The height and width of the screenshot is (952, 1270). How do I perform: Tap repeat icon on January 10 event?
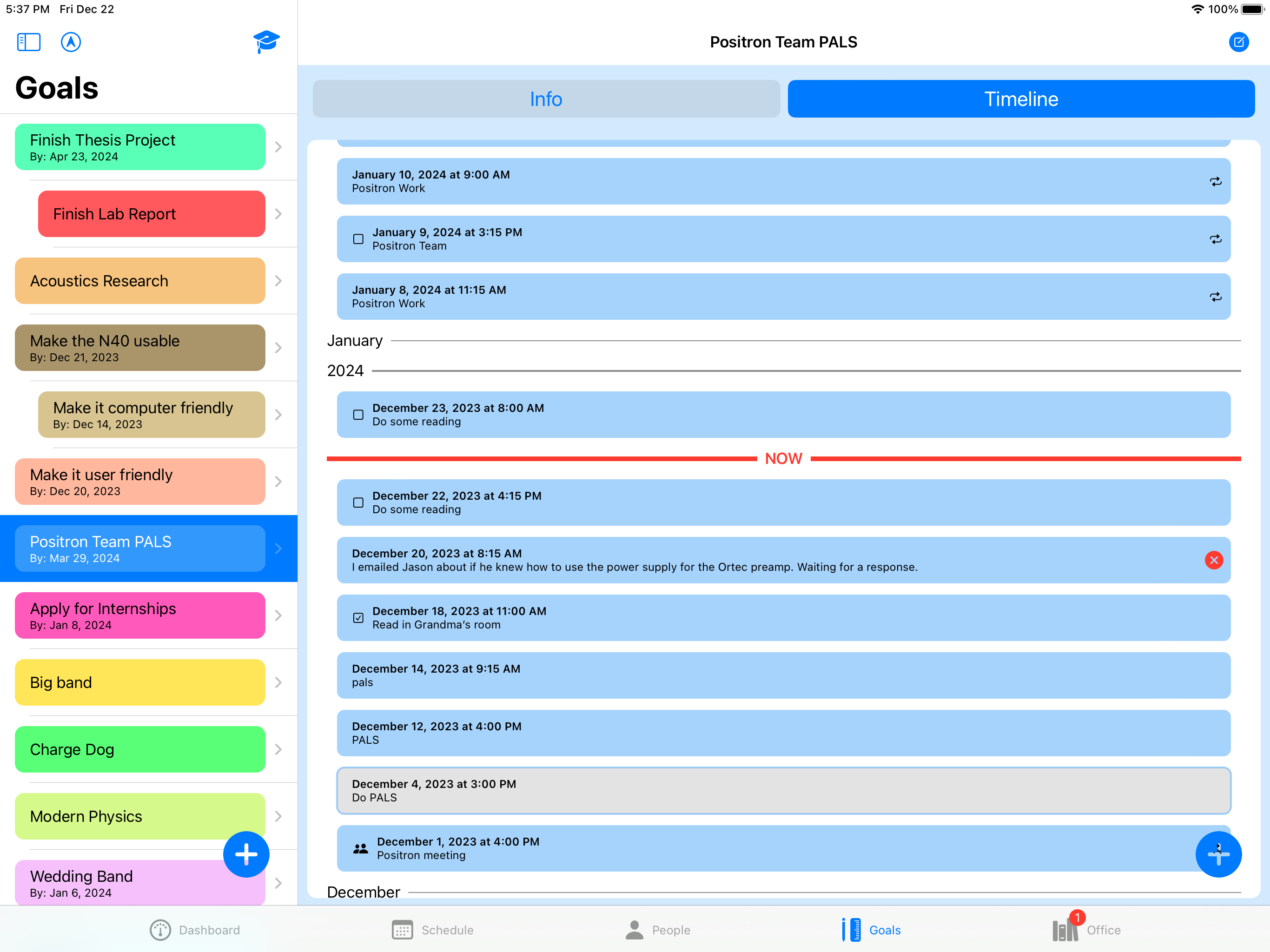click(1216, 181)
